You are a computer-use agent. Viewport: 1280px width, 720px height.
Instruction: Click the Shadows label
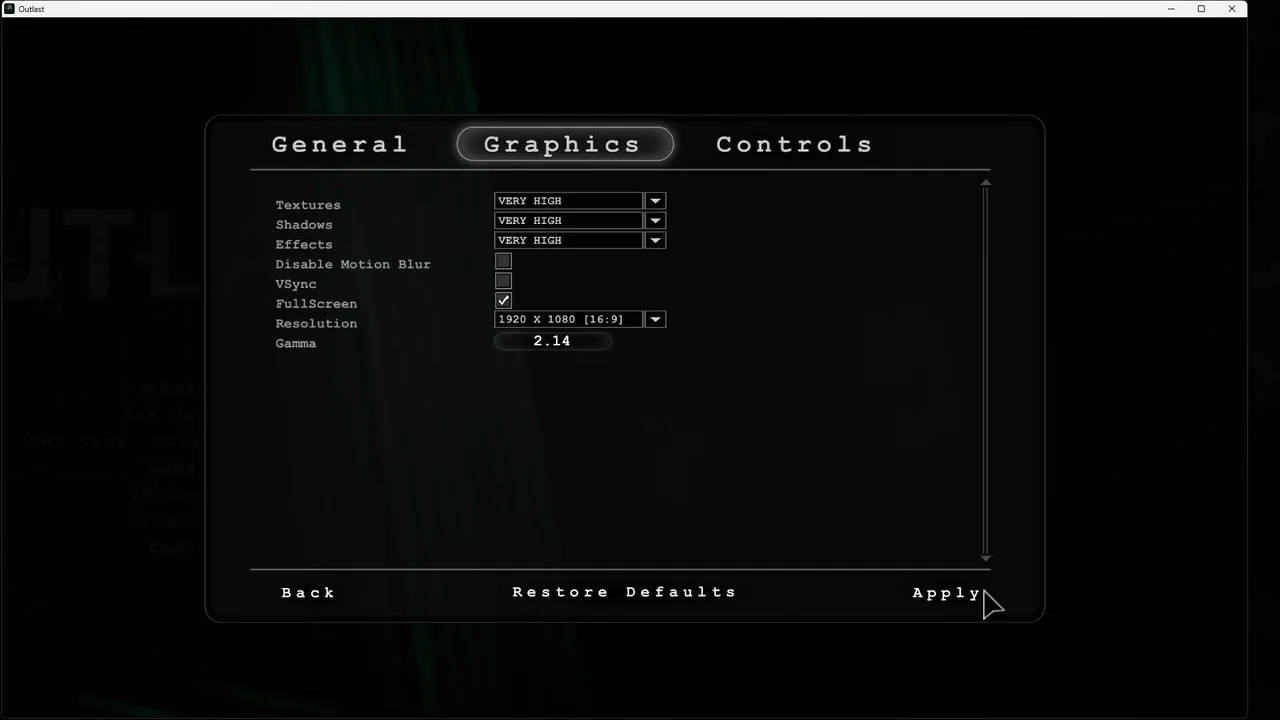(x=304, y=225)
